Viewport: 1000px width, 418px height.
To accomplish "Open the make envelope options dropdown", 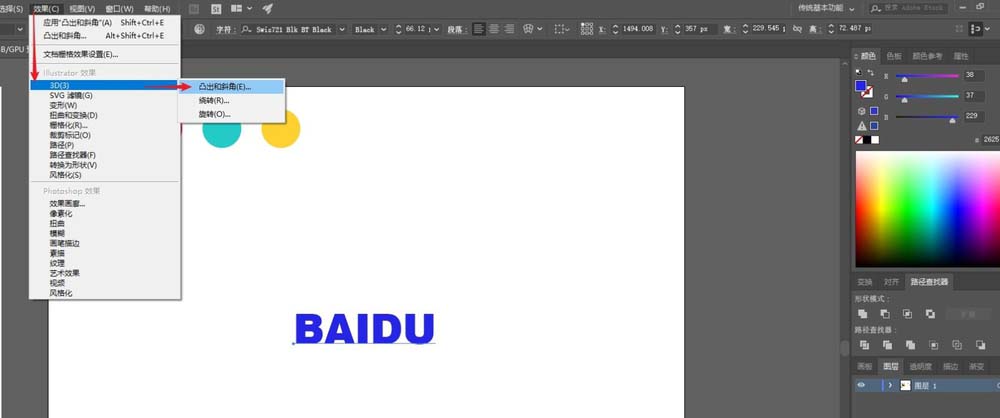I will coord(541,29).
